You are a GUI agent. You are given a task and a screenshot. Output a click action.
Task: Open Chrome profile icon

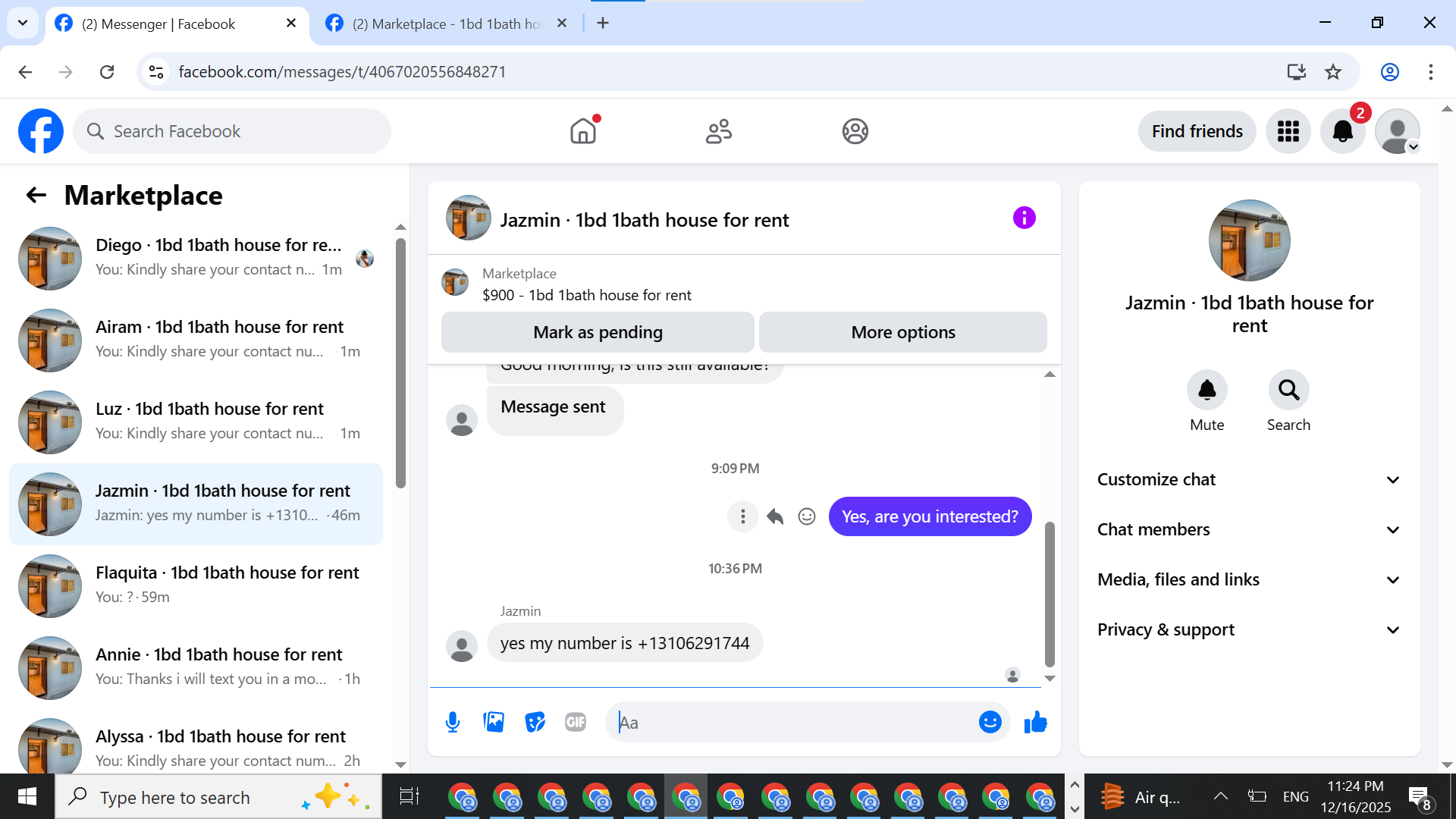point(1389,72)
